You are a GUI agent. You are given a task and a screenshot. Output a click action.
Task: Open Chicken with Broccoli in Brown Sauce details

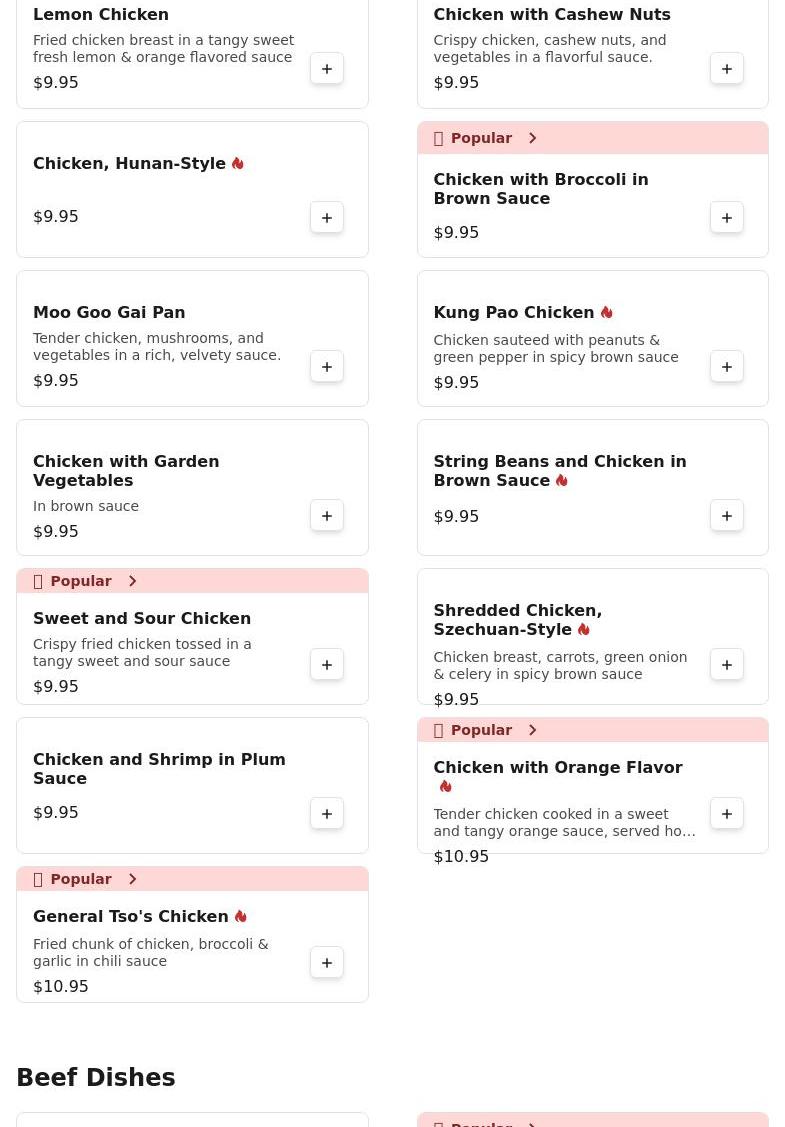coord(540,189)
